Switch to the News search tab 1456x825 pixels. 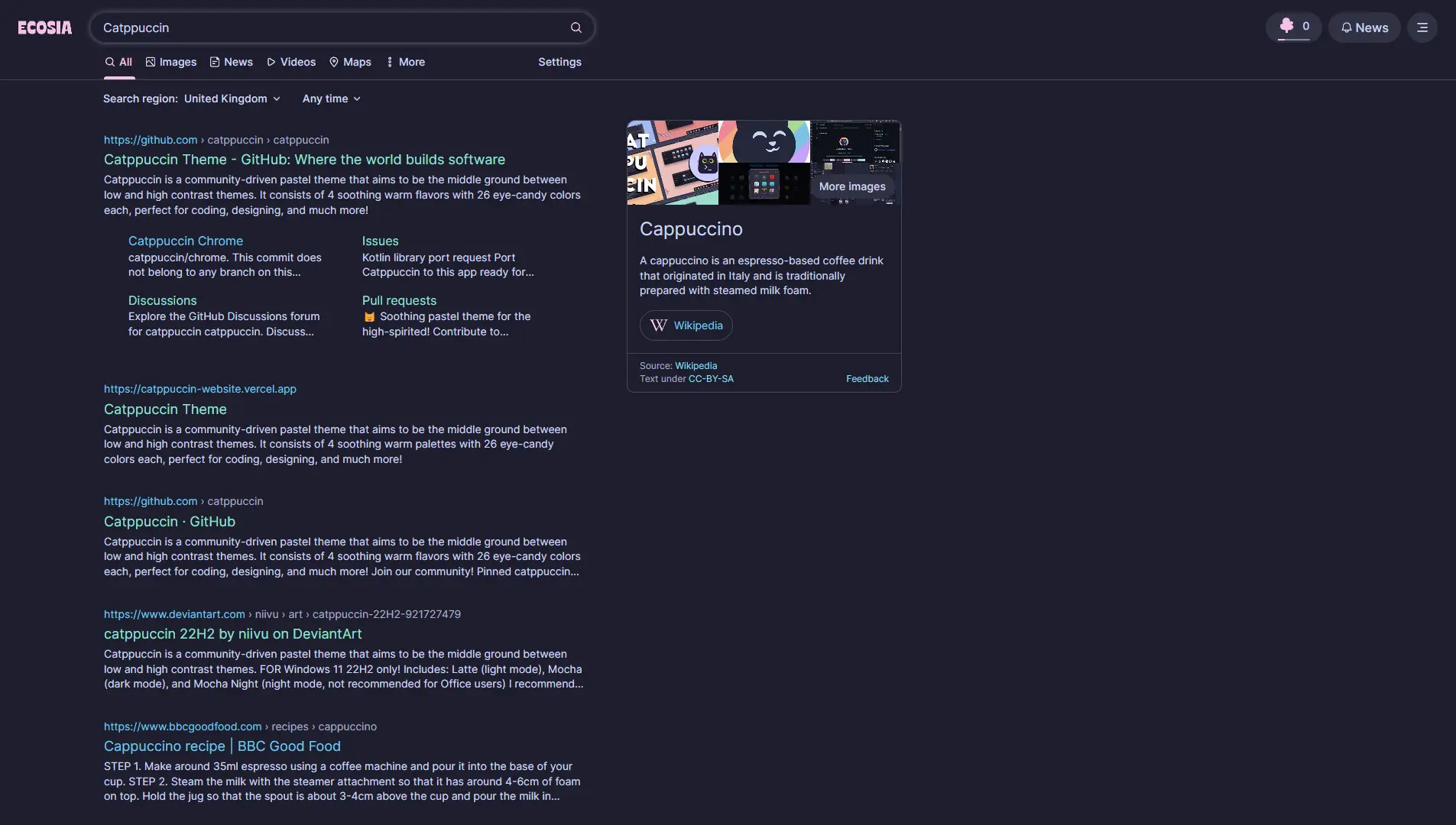pos(232,62)
